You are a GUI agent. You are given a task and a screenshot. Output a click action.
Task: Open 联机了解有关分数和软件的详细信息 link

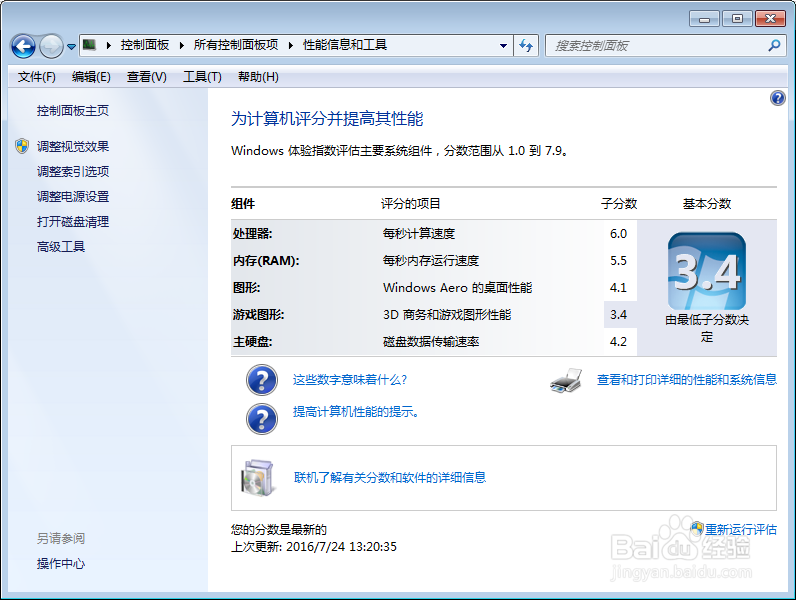coord(390,478)
